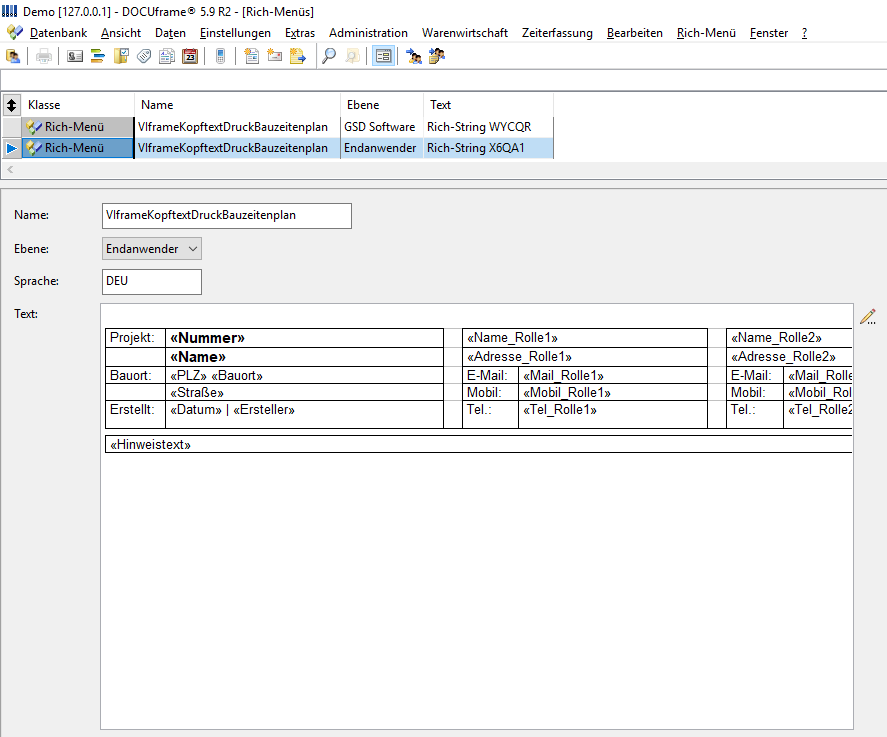
Task: Click the up-down sort arrow in list header
Action: (x=11, y=105)
